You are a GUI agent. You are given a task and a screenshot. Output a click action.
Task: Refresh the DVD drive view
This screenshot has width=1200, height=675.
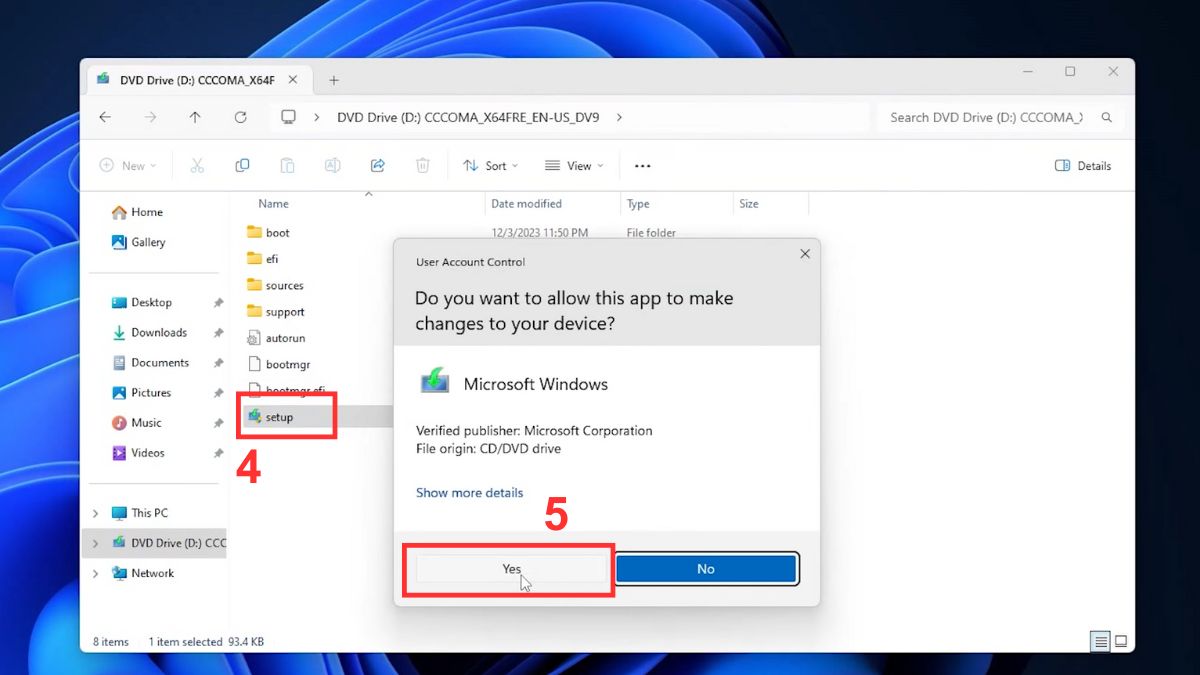point(240,117)
